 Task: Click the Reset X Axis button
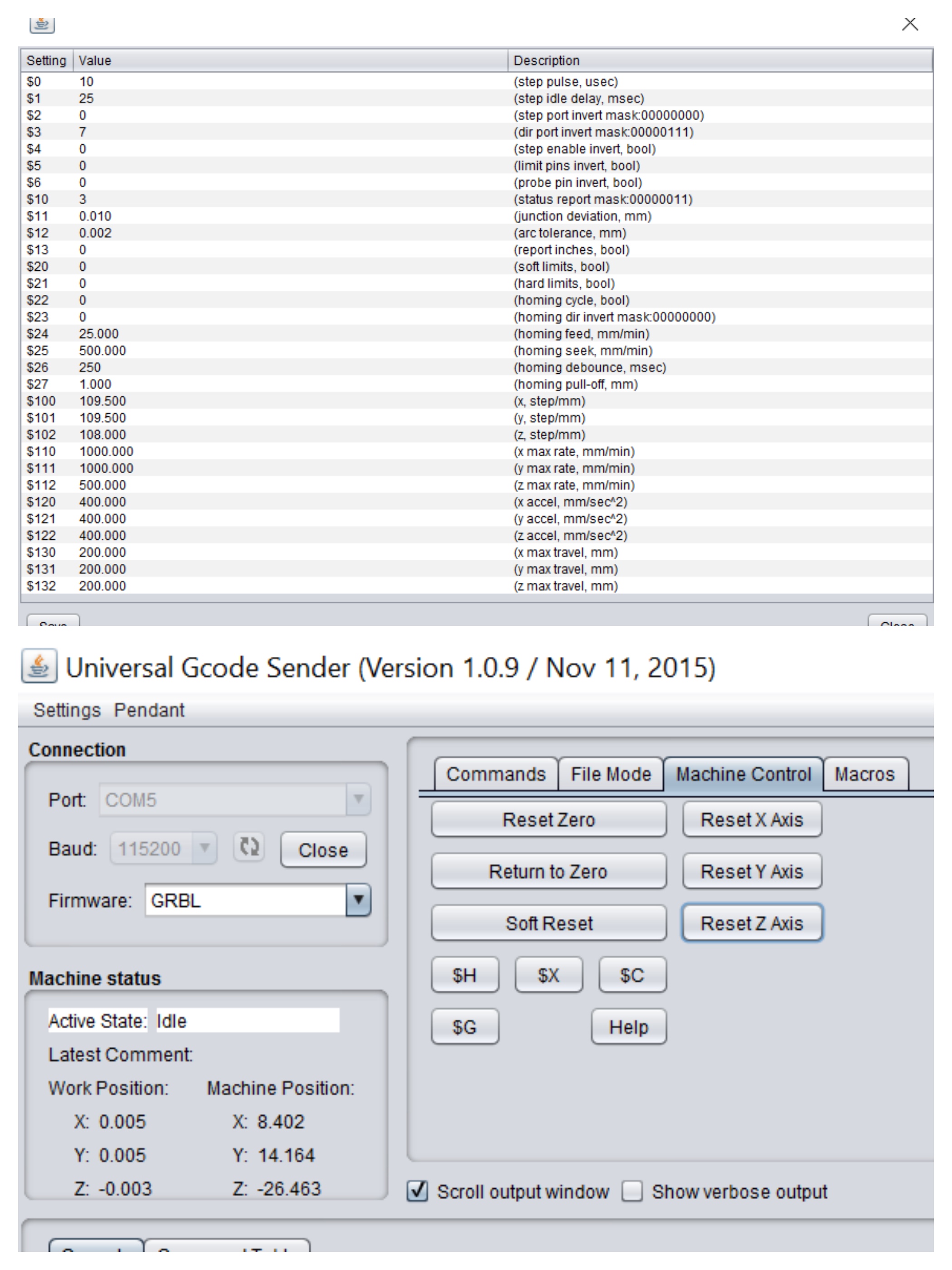(x=752, y=819)
